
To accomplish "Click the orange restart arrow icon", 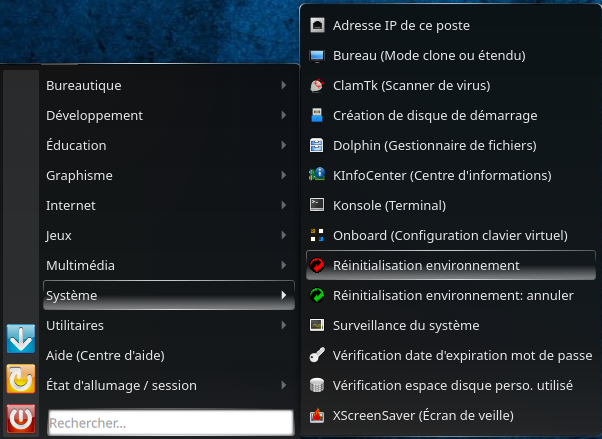I will click(x=21, y=379).
